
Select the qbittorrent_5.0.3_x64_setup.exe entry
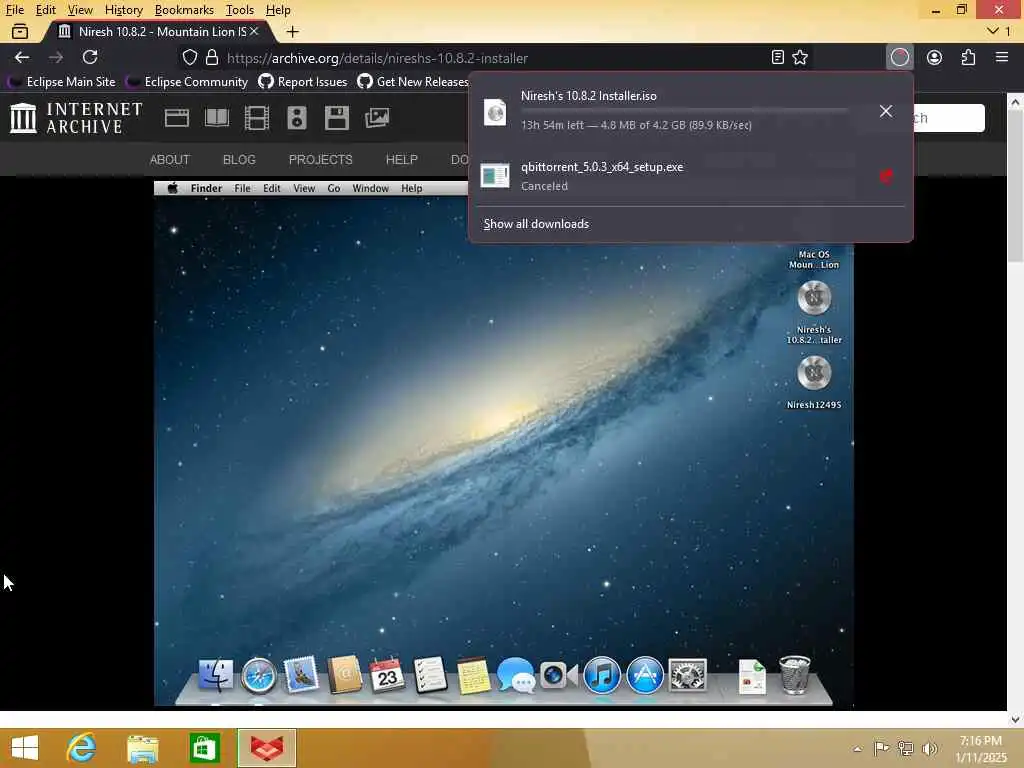pos(665,176)
